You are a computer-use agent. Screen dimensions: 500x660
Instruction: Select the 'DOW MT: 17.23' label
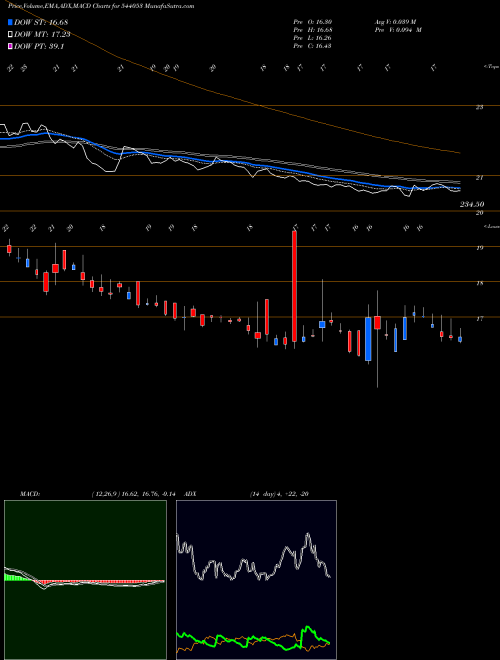pyautogui.click(x=42, y=35)
